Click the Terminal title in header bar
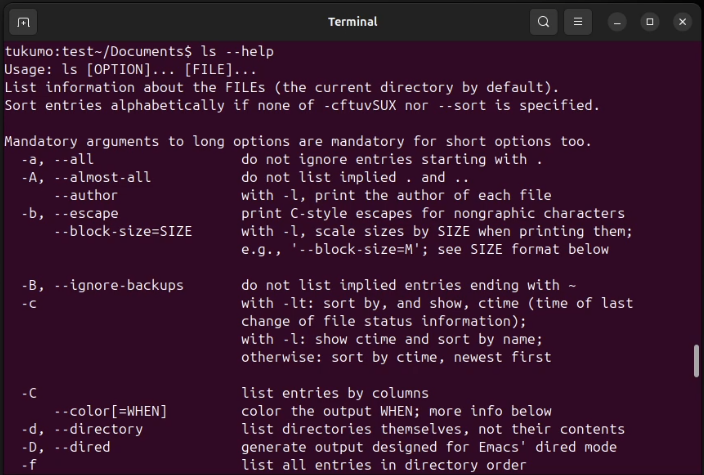The height and width of the screenshot is (475, 704). 351,21
